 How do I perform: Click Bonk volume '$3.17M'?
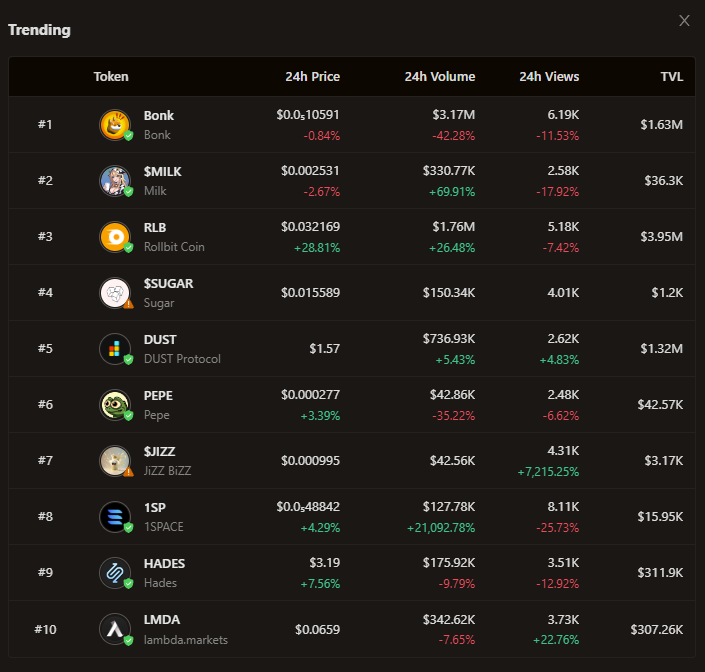tap(454, 115)
